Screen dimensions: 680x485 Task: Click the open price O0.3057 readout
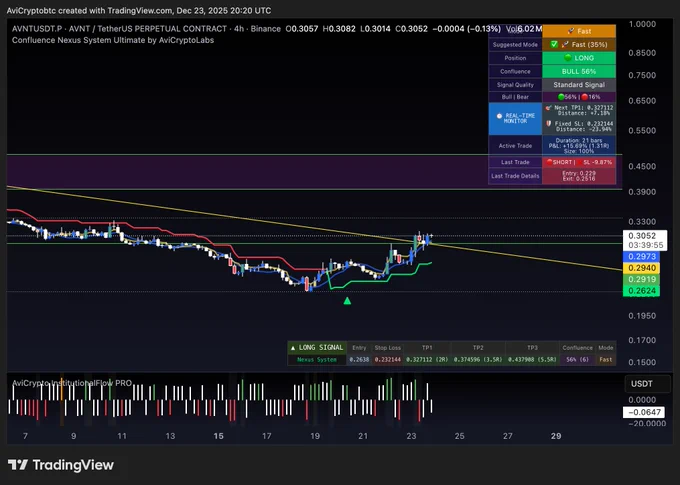click(x=302, y=29)
